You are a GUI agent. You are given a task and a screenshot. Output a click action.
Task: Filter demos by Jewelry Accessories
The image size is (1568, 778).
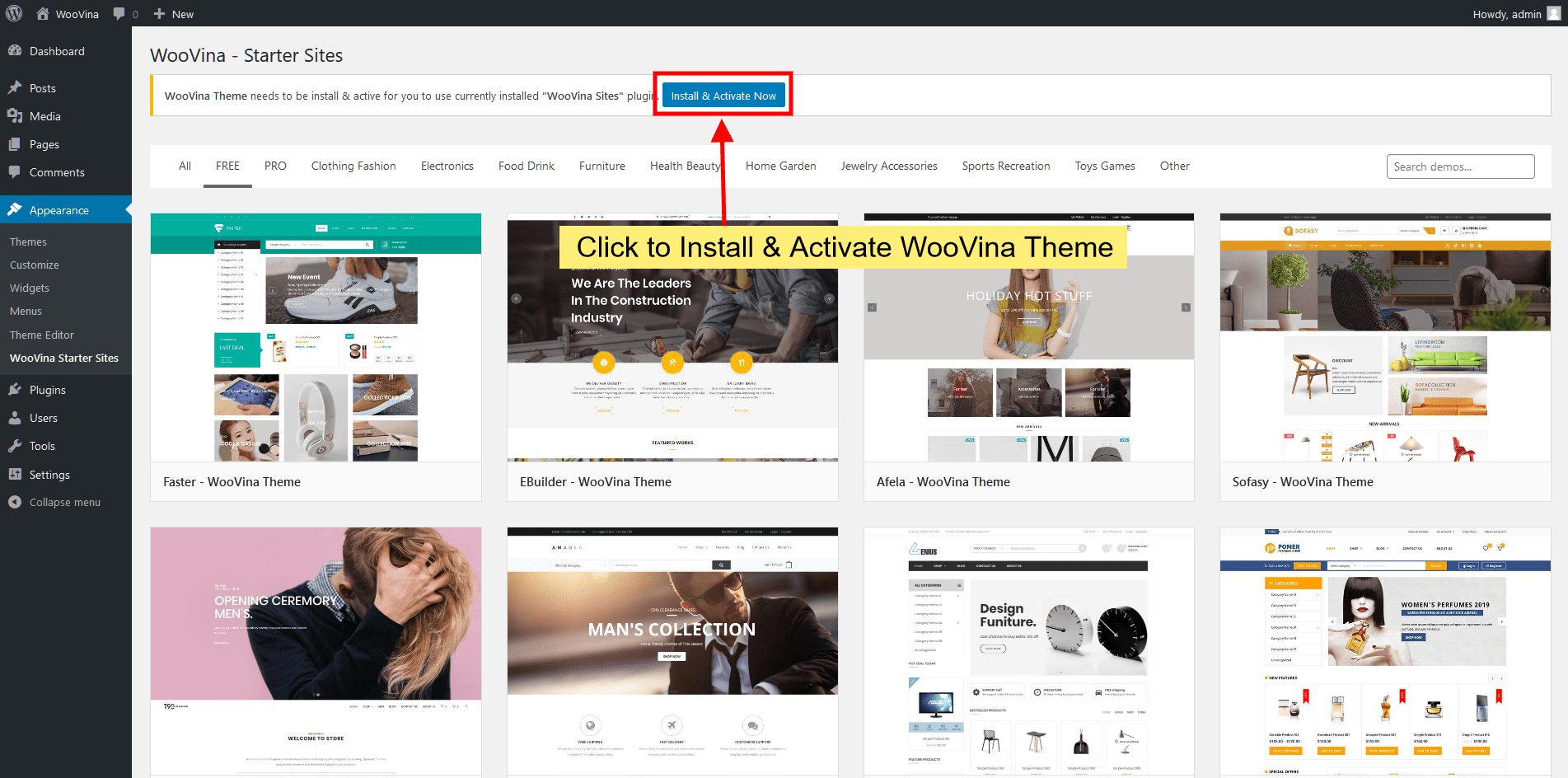coord(889,166)
